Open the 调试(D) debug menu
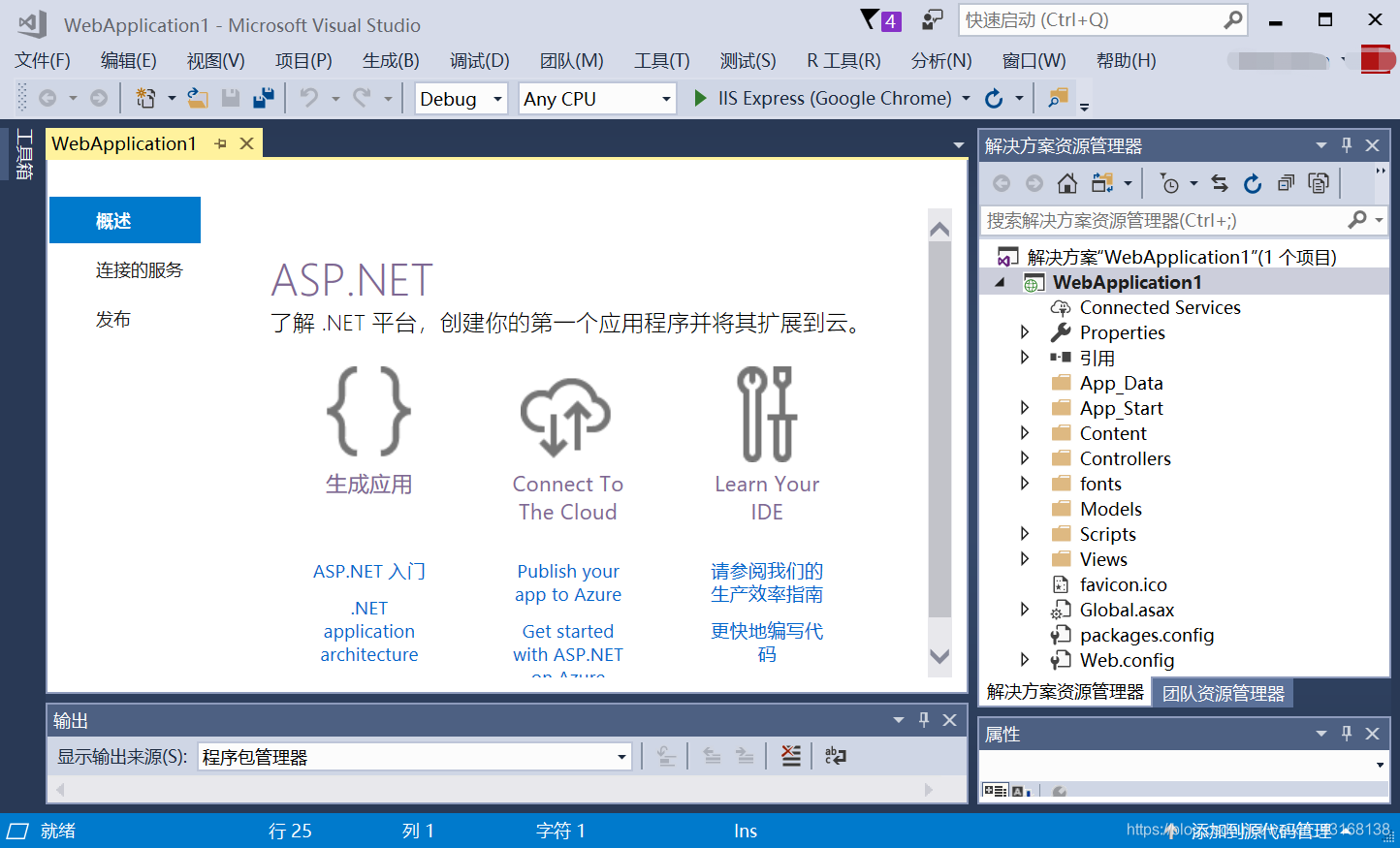 pos(479,60)
